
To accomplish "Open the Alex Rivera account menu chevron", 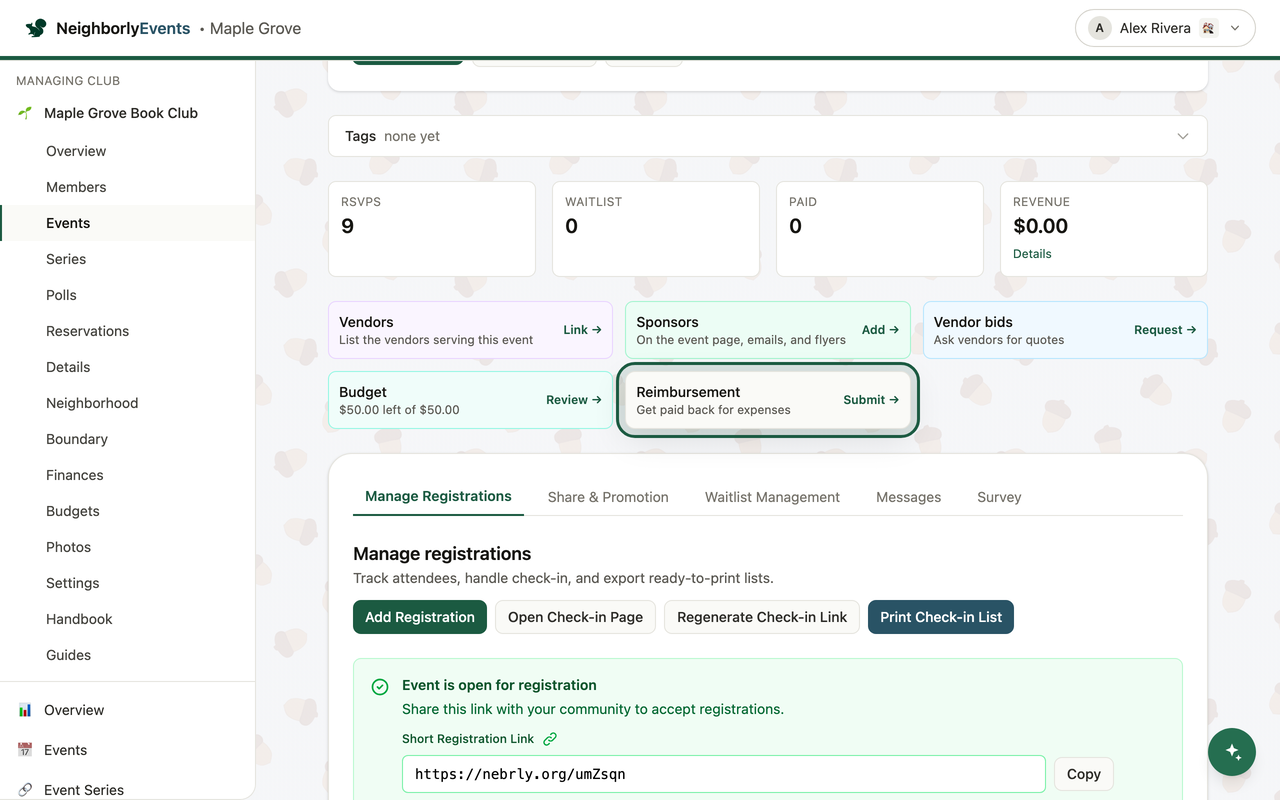I will (1235, 28).
